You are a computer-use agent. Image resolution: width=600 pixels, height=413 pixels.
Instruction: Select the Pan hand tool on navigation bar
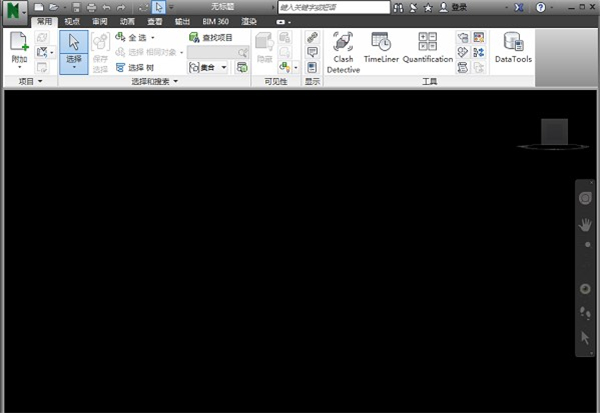click(x=585, y=224)
